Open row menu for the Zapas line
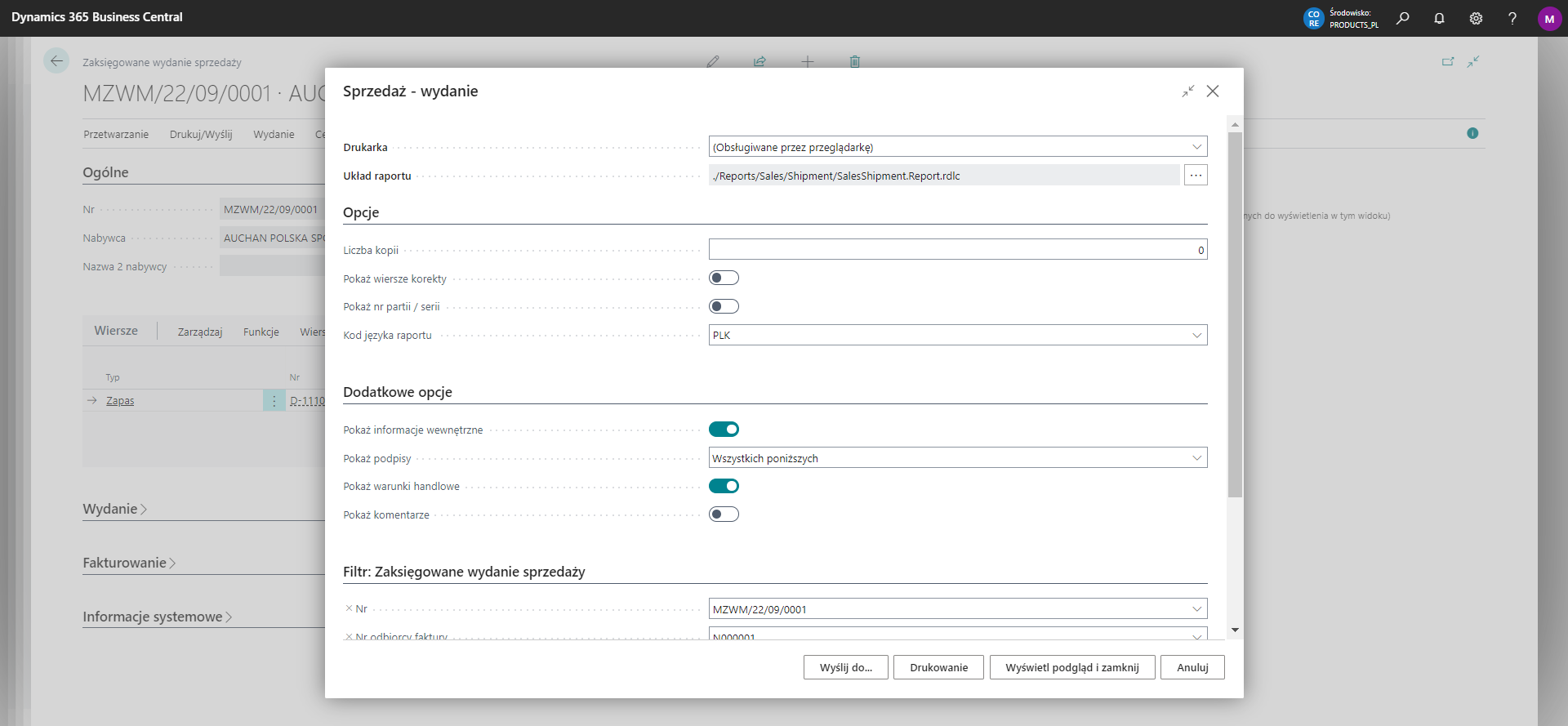The height and width of the screenshot is (726, 1568). [274, 401]
